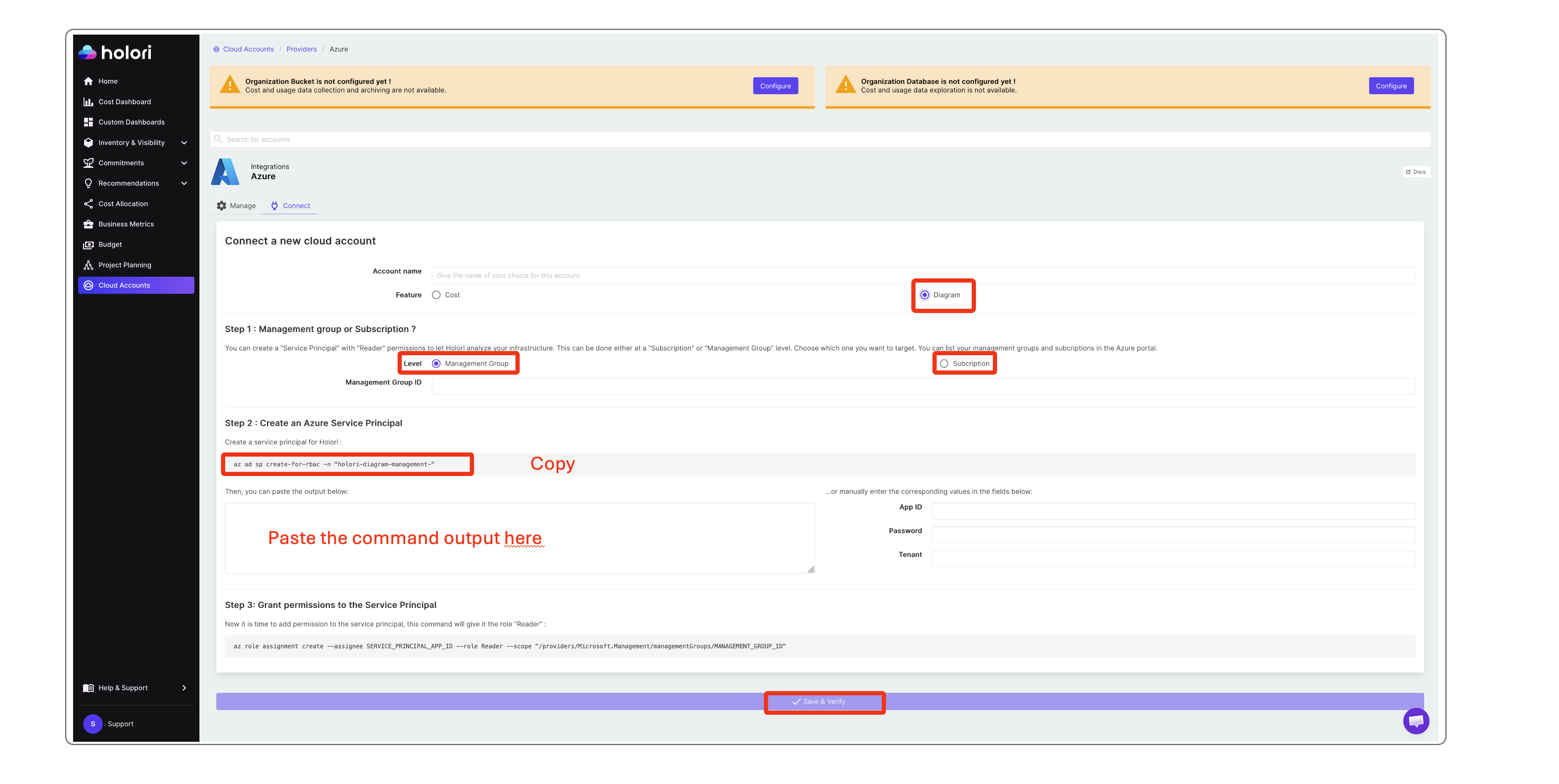Viewport: 1559px width, 784px height.
Task: Open Budget in sidebar
Action: (x=136, y=245)
